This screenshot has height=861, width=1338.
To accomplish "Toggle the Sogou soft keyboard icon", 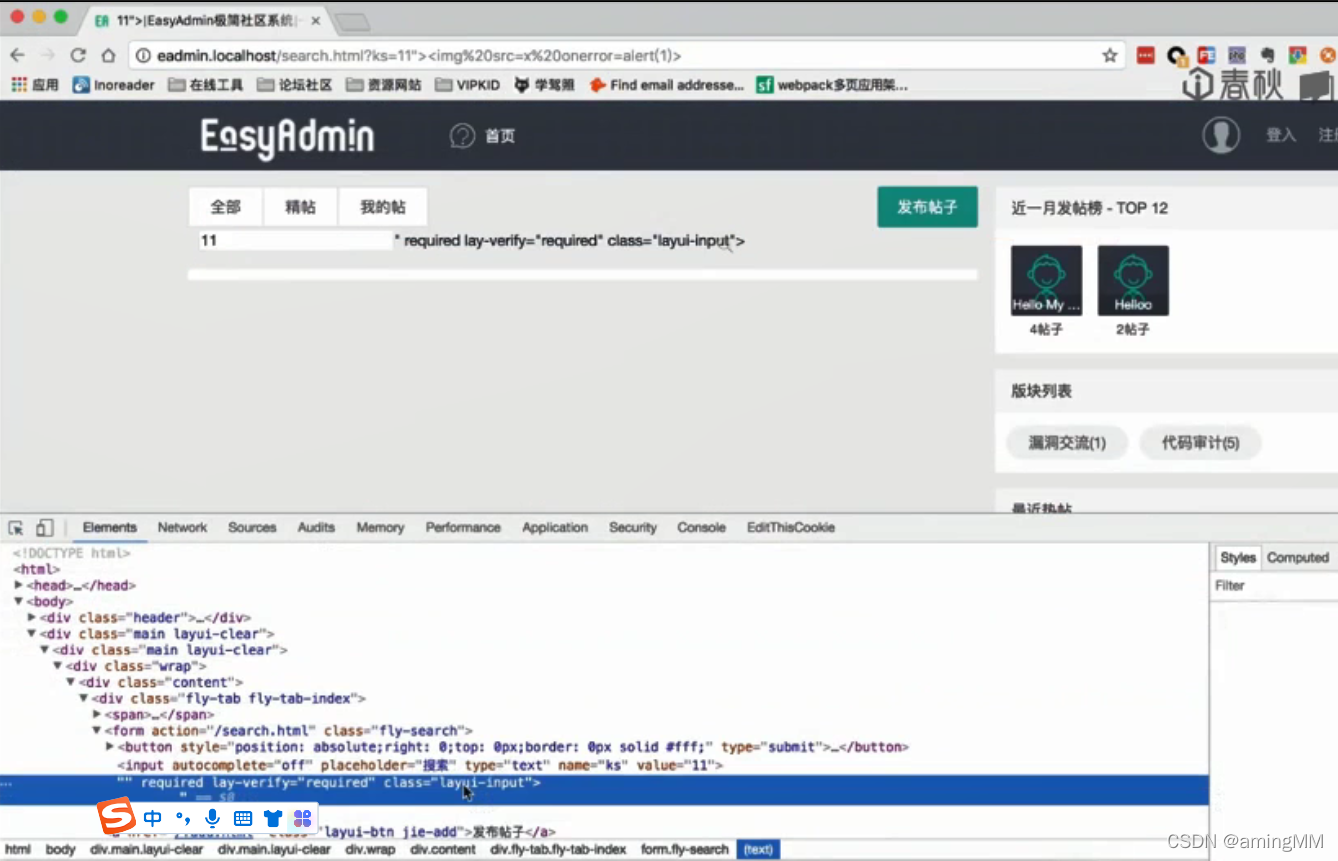I will pos(242,818).
